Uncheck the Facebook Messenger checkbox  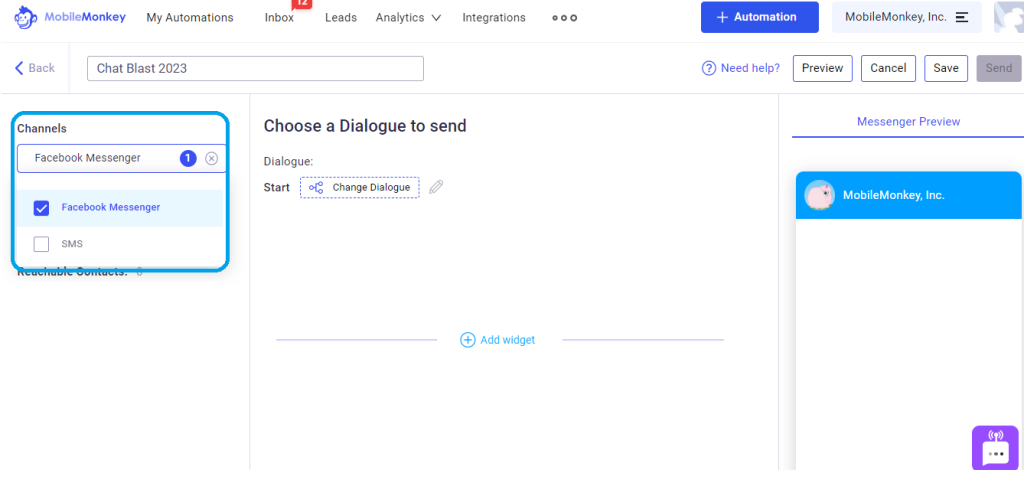[x=41, y=208]
